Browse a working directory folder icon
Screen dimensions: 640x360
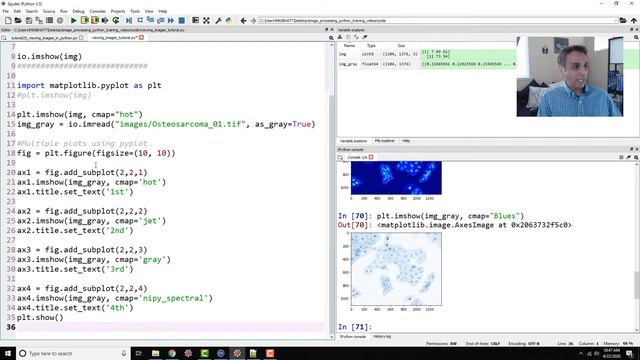(x=623, y=20)
